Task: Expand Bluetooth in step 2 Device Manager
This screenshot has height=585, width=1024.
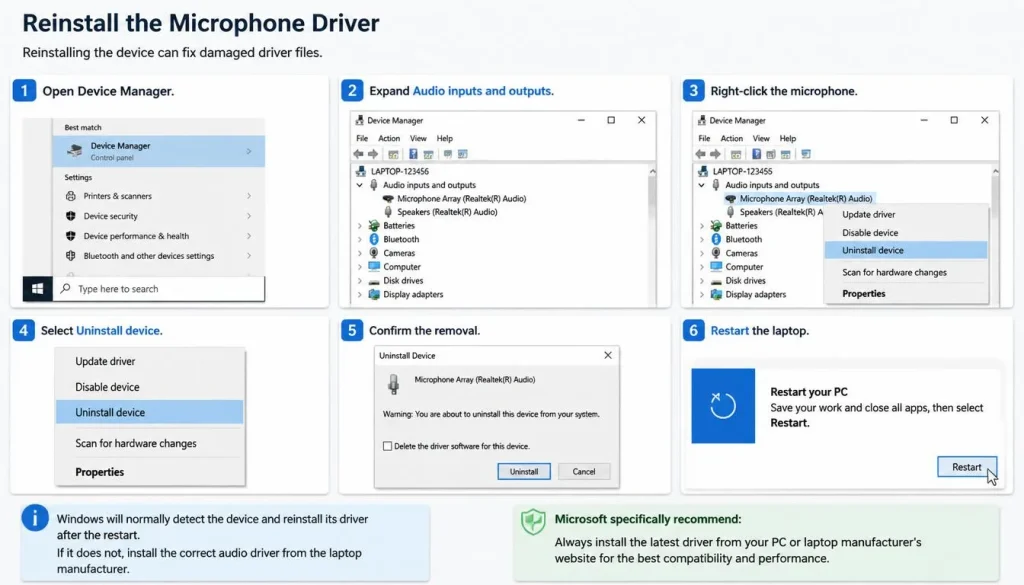Action: [x=359, y=239]
